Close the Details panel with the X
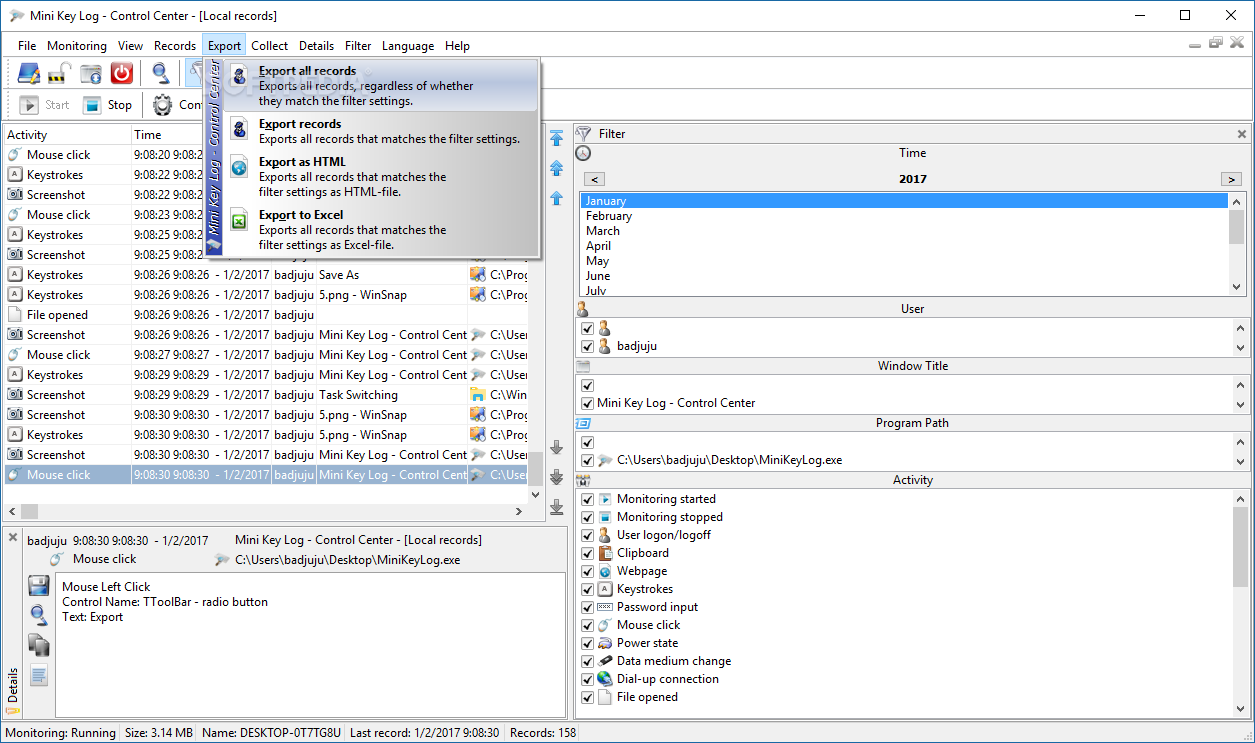The height and width of the screenshot is (743, 1255). [13, 537]
